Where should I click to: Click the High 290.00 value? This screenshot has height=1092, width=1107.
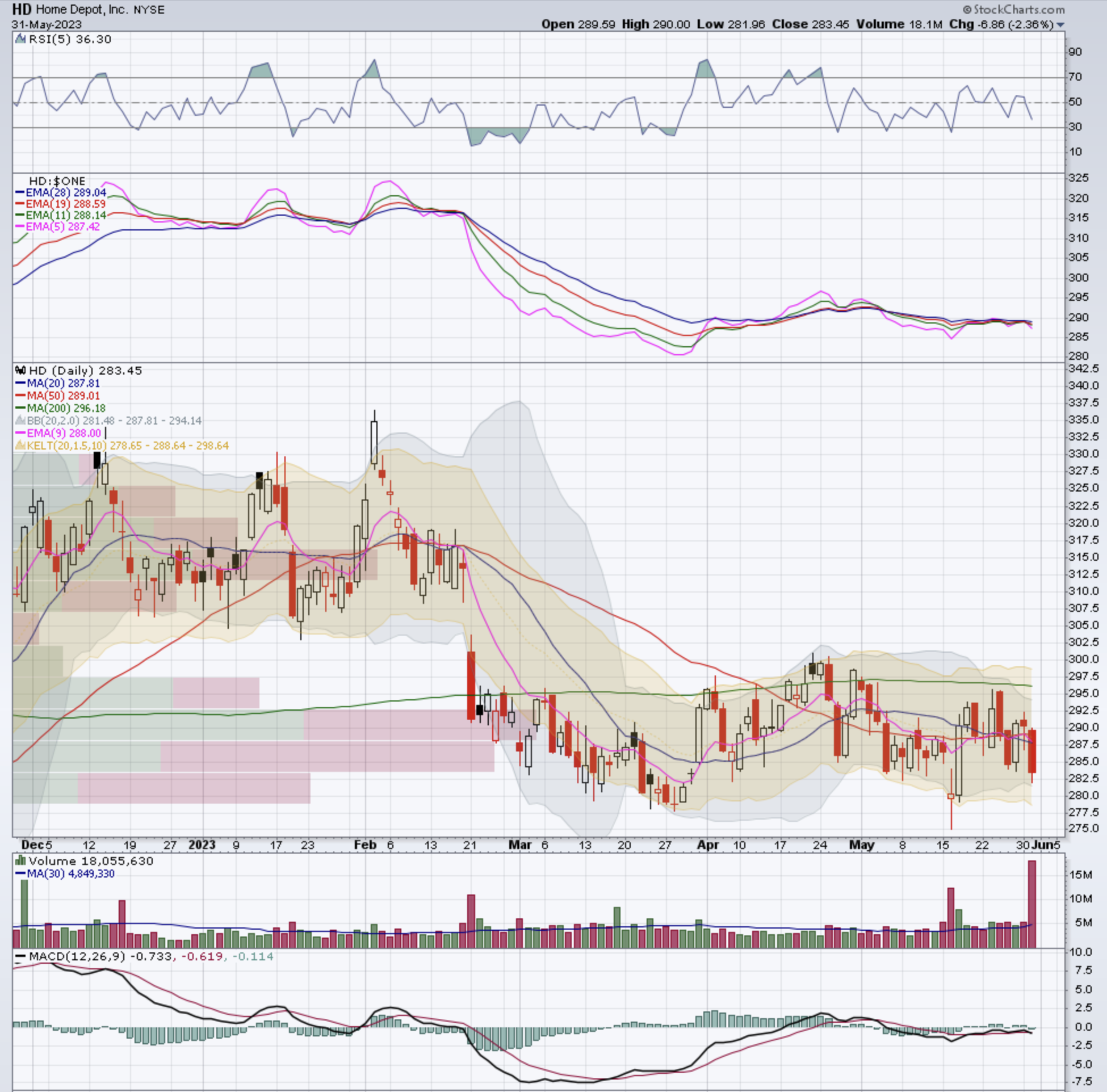[656, 24]
